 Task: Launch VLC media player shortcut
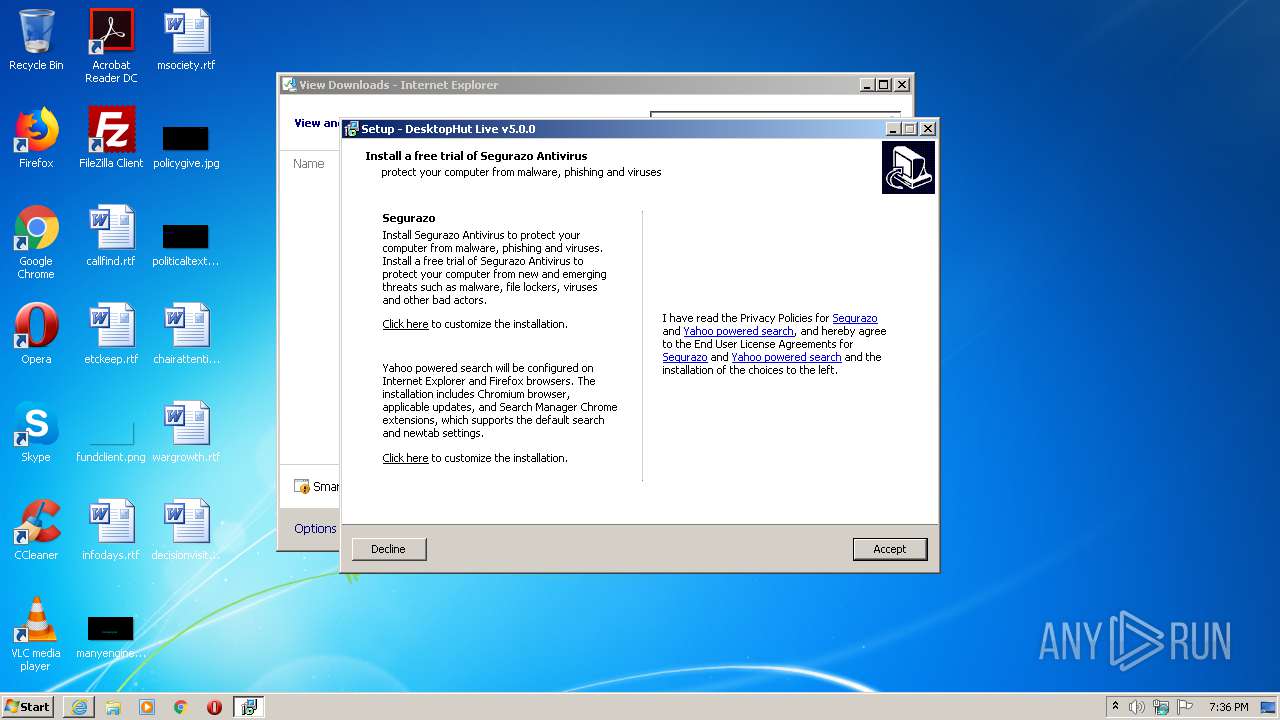(36, 634)
